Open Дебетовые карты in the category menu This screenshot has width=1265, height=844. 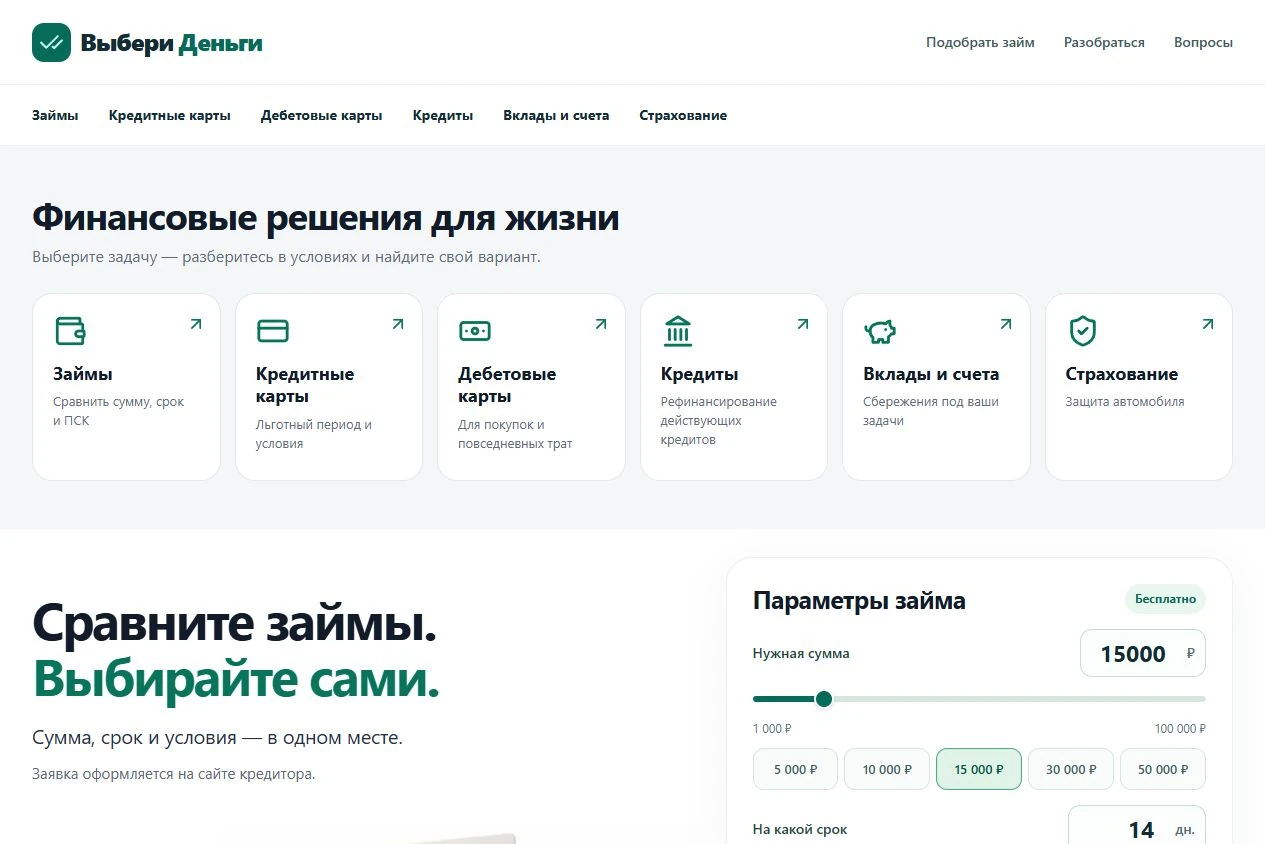tap(322, 115)
